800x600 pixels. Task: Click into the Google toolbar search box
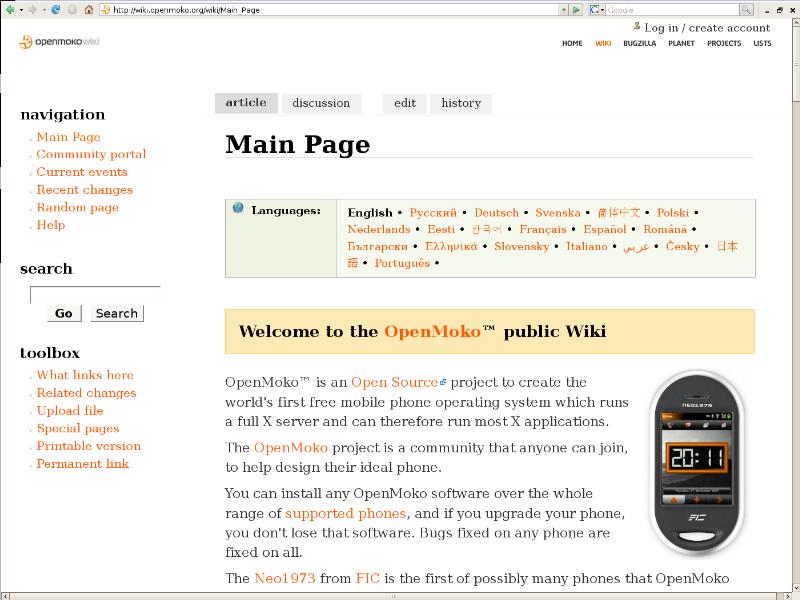[x=672, y=10]
